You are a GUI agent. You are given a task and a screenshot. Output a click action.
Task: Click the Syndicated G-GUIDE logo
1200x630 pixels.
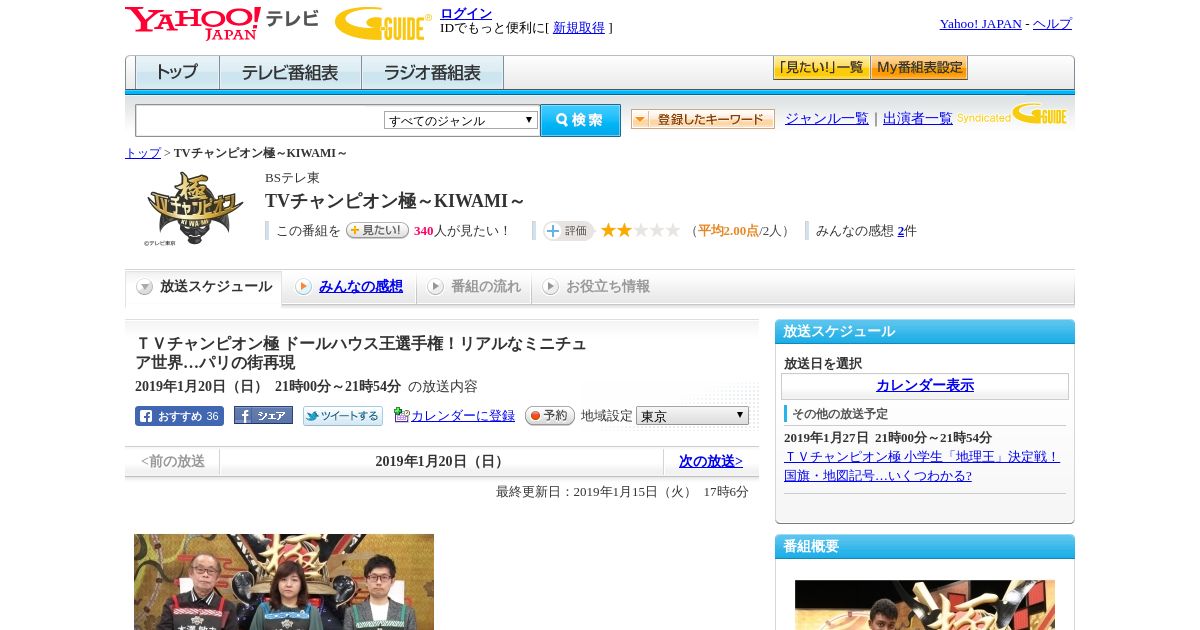[1012, 114]
